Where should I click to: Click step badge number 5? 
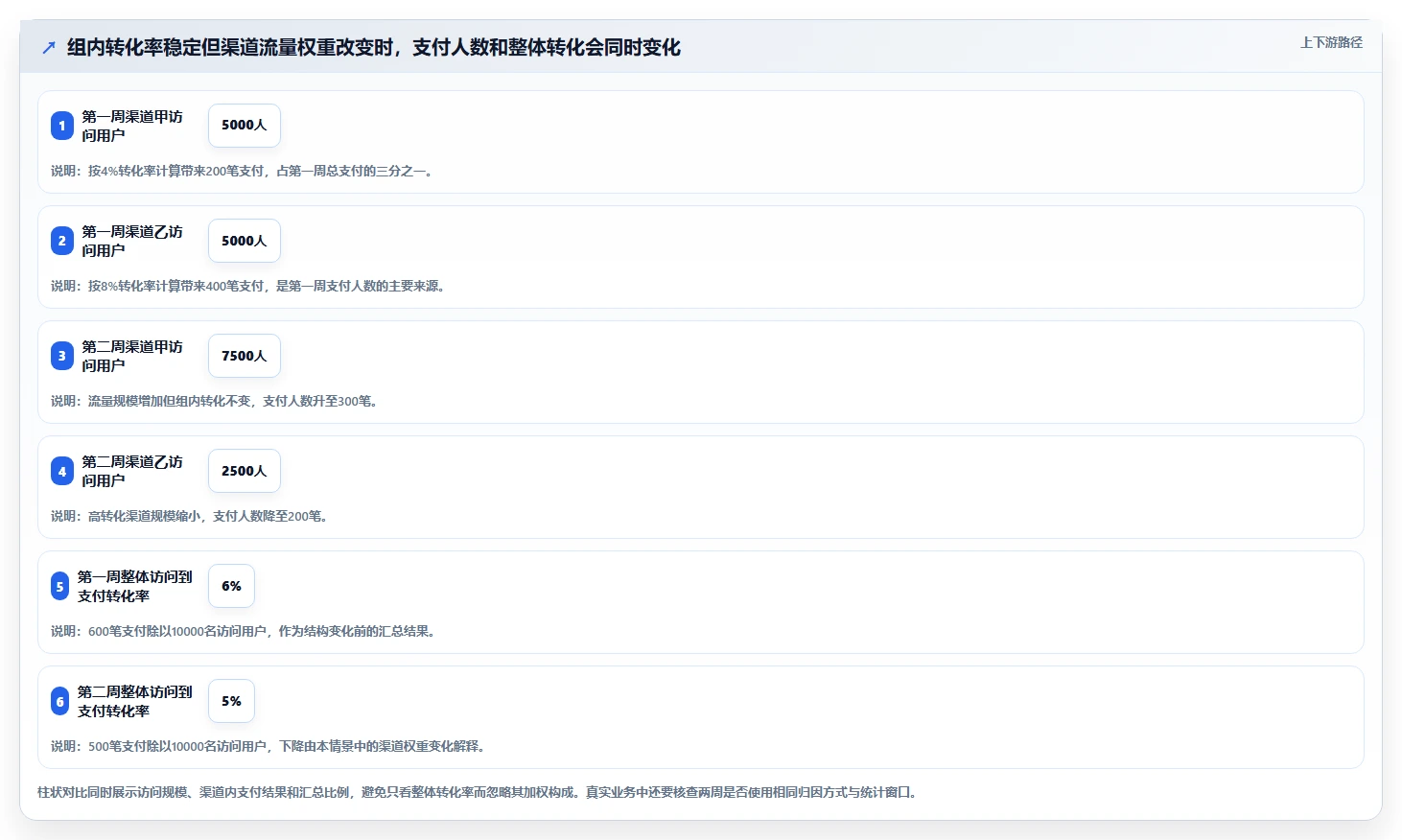tap(60, 586)
